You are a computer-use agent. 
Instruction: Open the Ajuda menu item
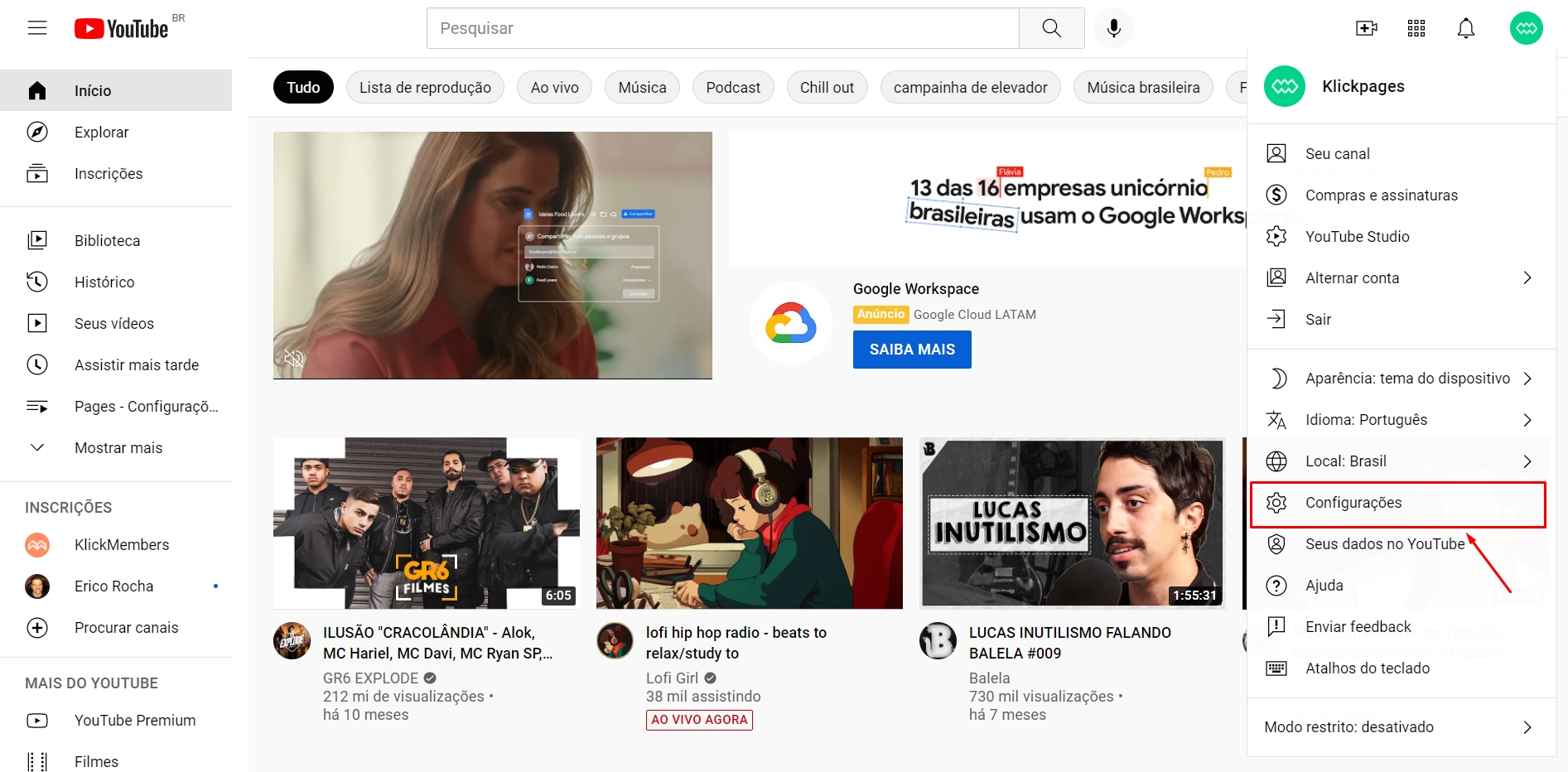pos(1402,585)
